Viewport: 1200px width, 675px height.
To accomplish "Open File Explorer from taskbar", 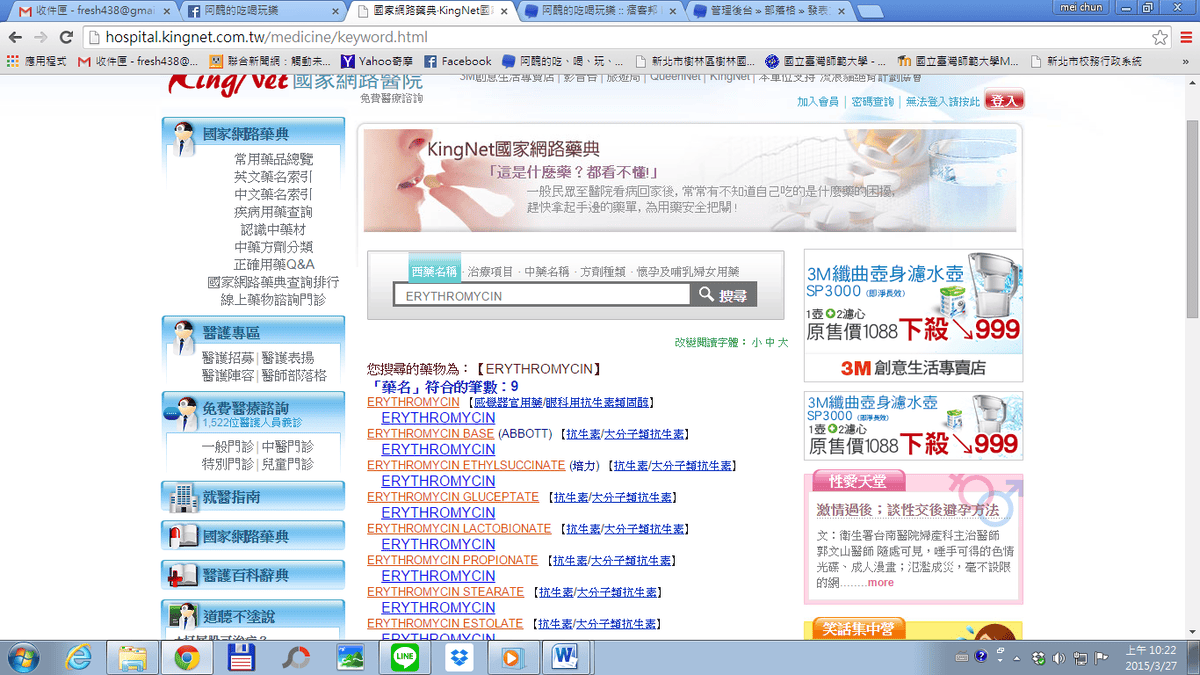I will click(133, 657).
